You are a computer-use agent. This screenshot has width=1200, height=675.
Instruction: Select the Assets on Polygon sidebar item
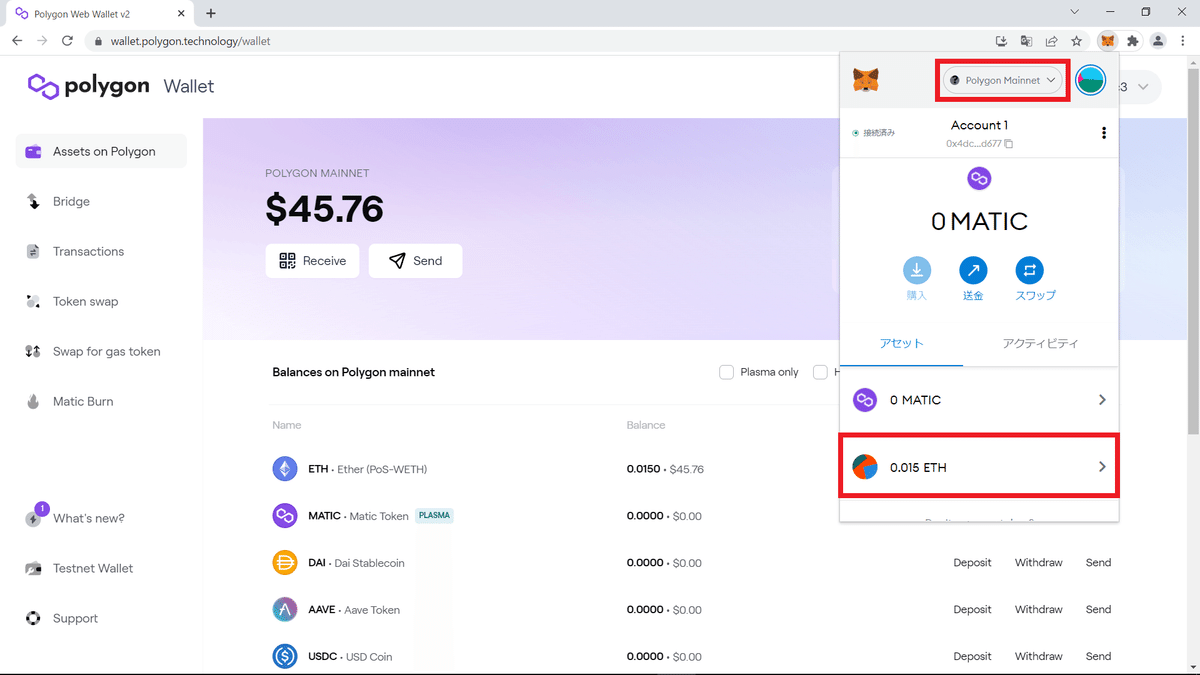(x=101, y=151)
